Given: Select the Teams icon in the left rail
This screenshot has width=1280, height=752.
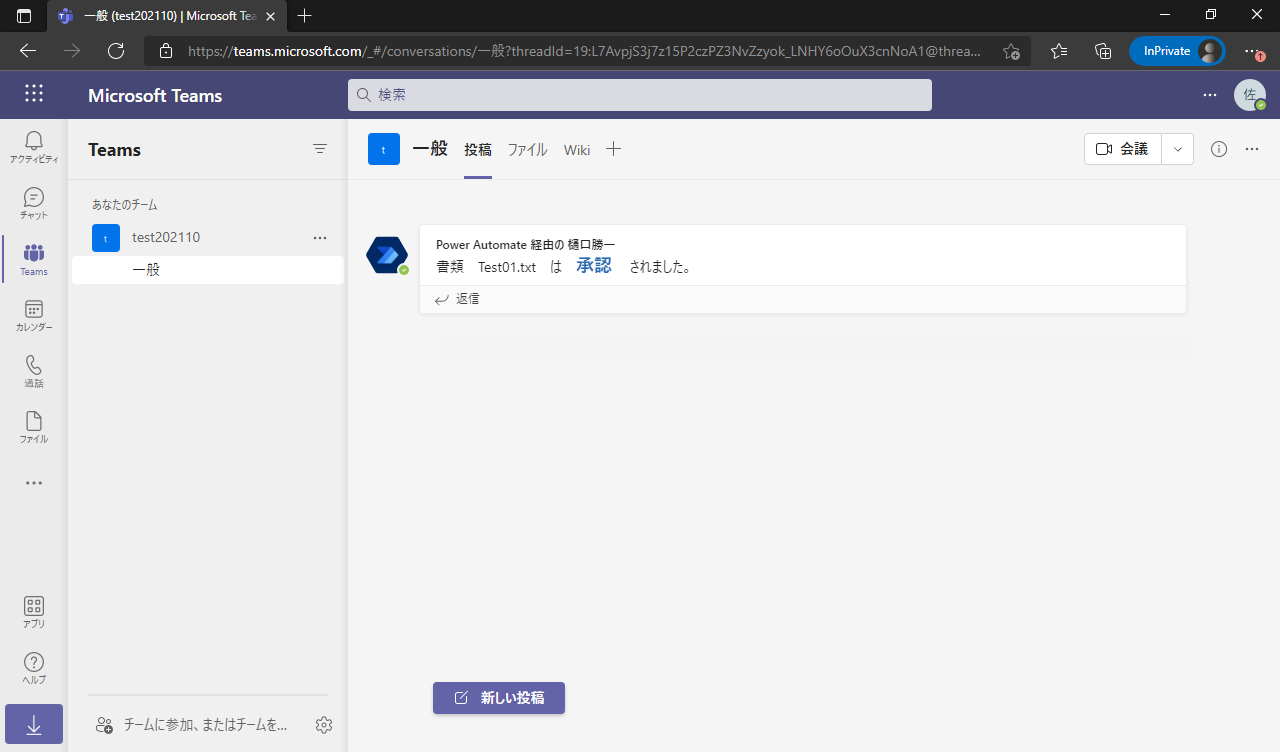Looking at the screenshot, I should [x=34, y=259].
